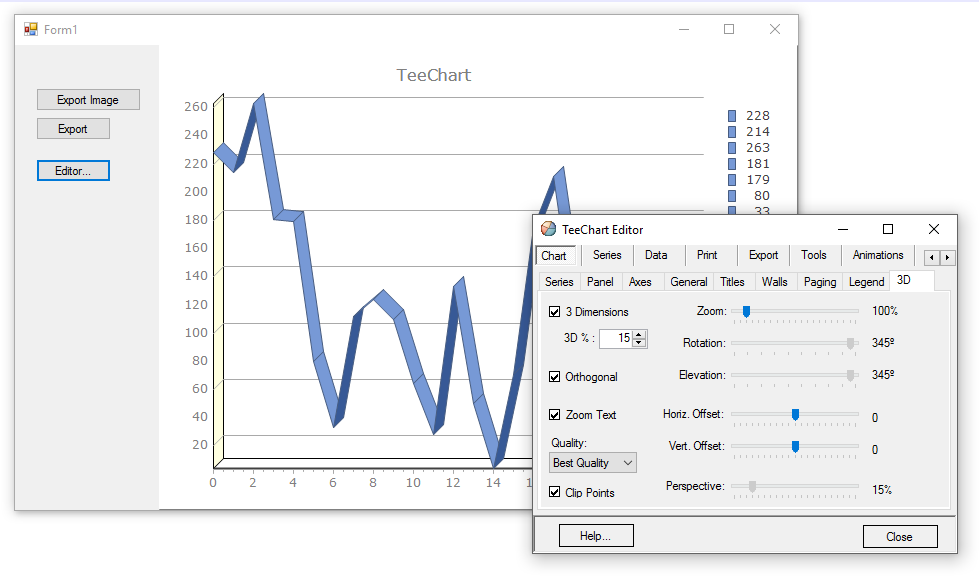Open the Quality dropdown list
This screenshot has width=979, height=579.
tap(593, 463)
